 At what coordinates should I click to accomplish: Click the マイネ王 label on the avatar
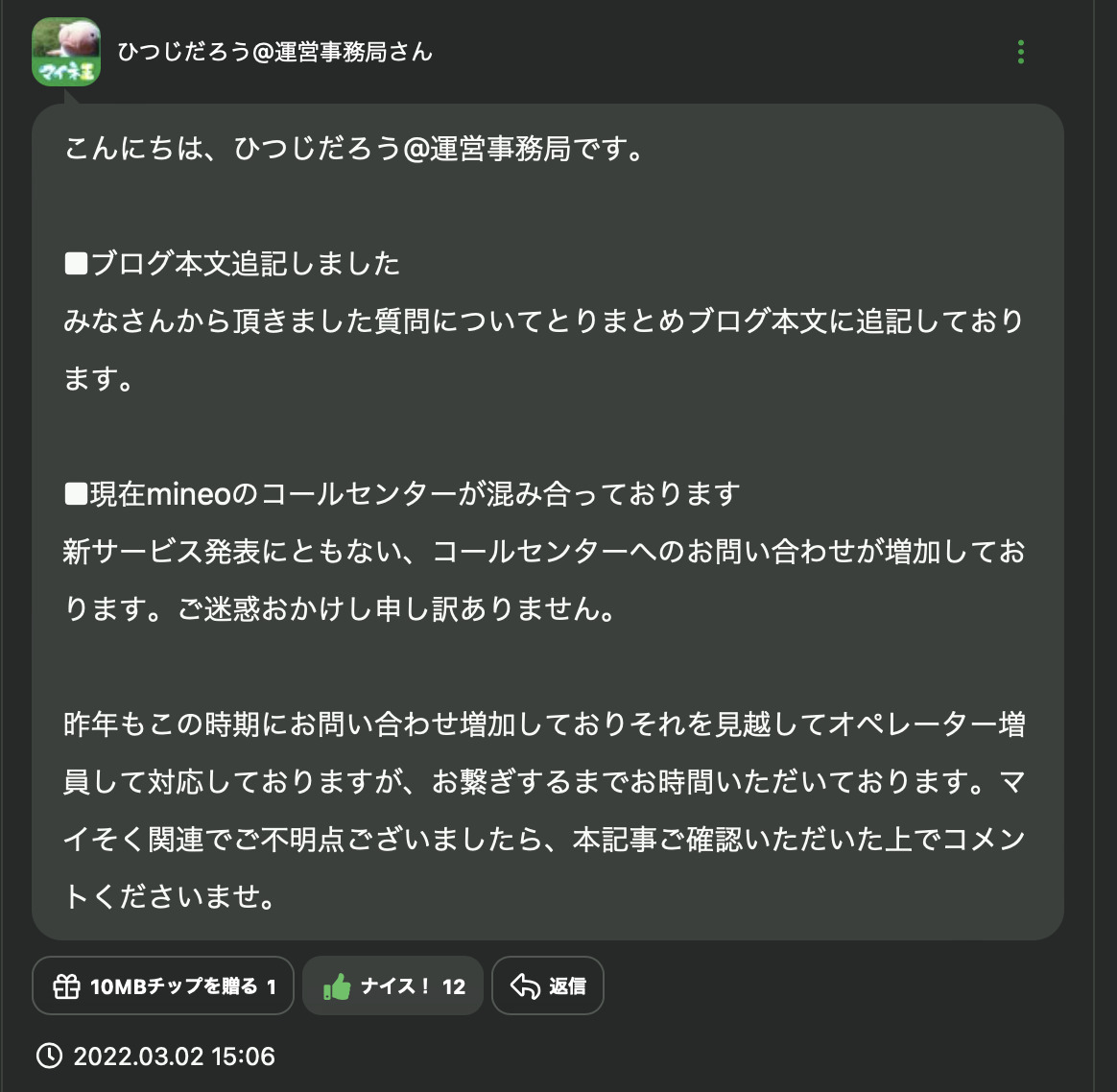point(66,72)
